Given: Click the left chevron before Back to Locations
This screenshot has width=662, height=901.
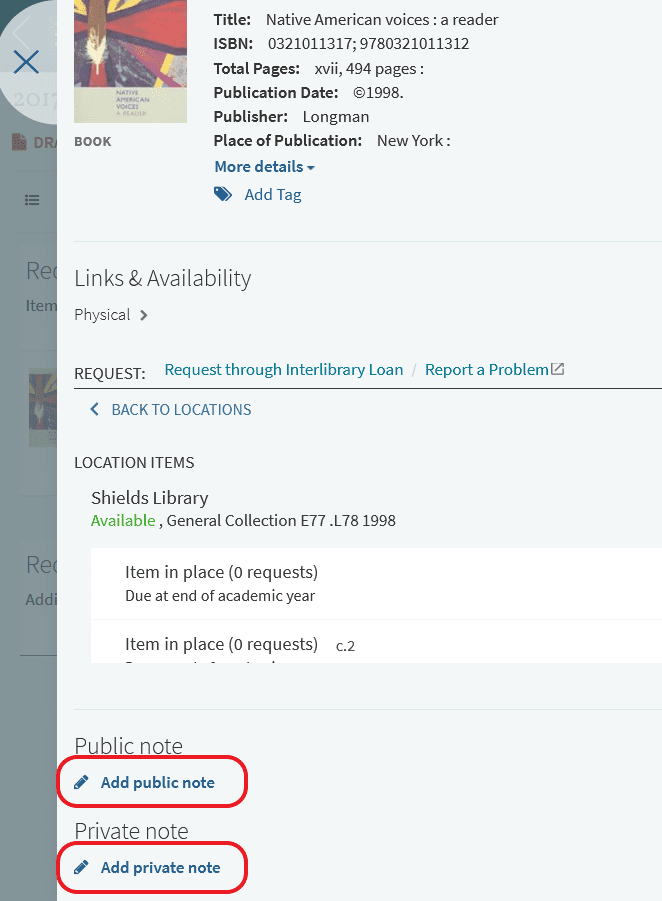Looking at the screenshot, I should [x=95, y=409].
